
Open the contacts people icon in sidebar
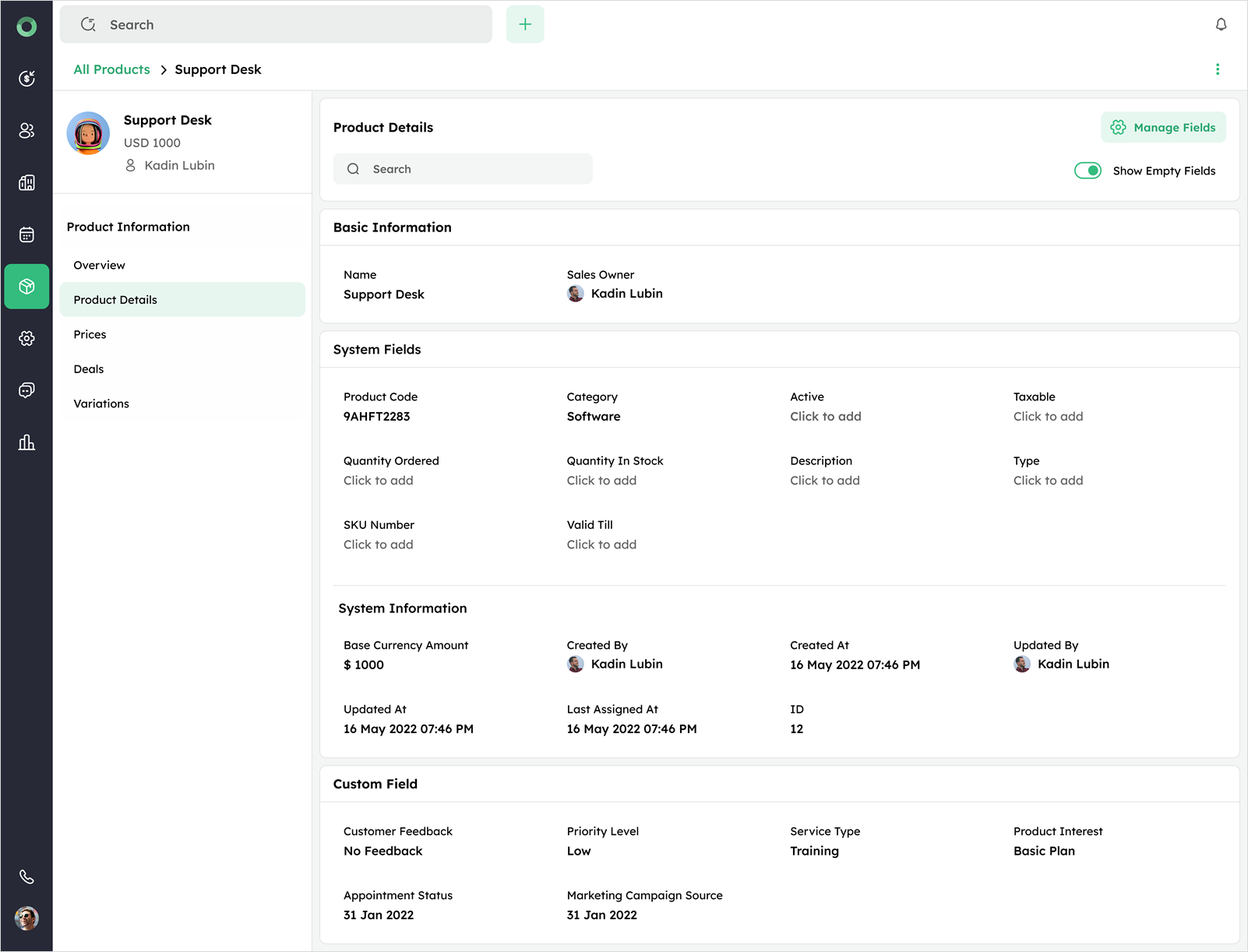(x=26, y=130)
